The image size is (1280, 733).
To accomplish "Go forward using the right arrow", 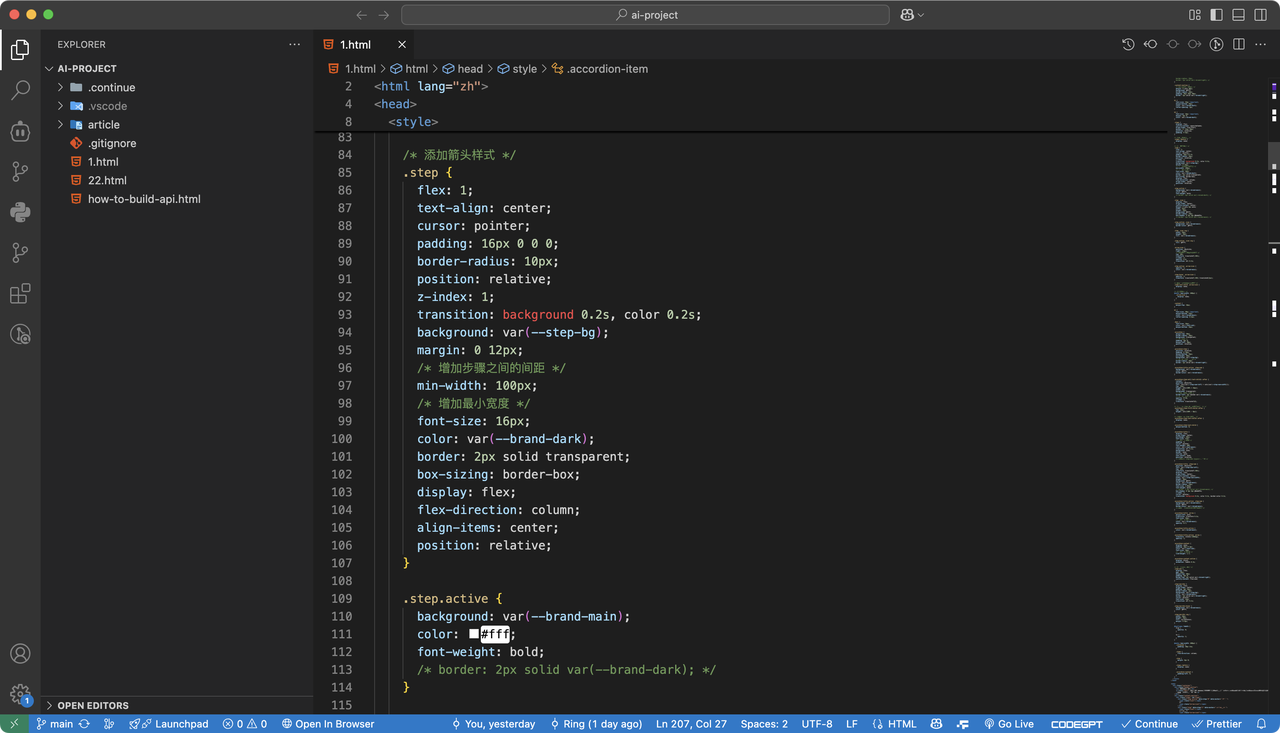I will pyautogui.click(x=384, y=15).
